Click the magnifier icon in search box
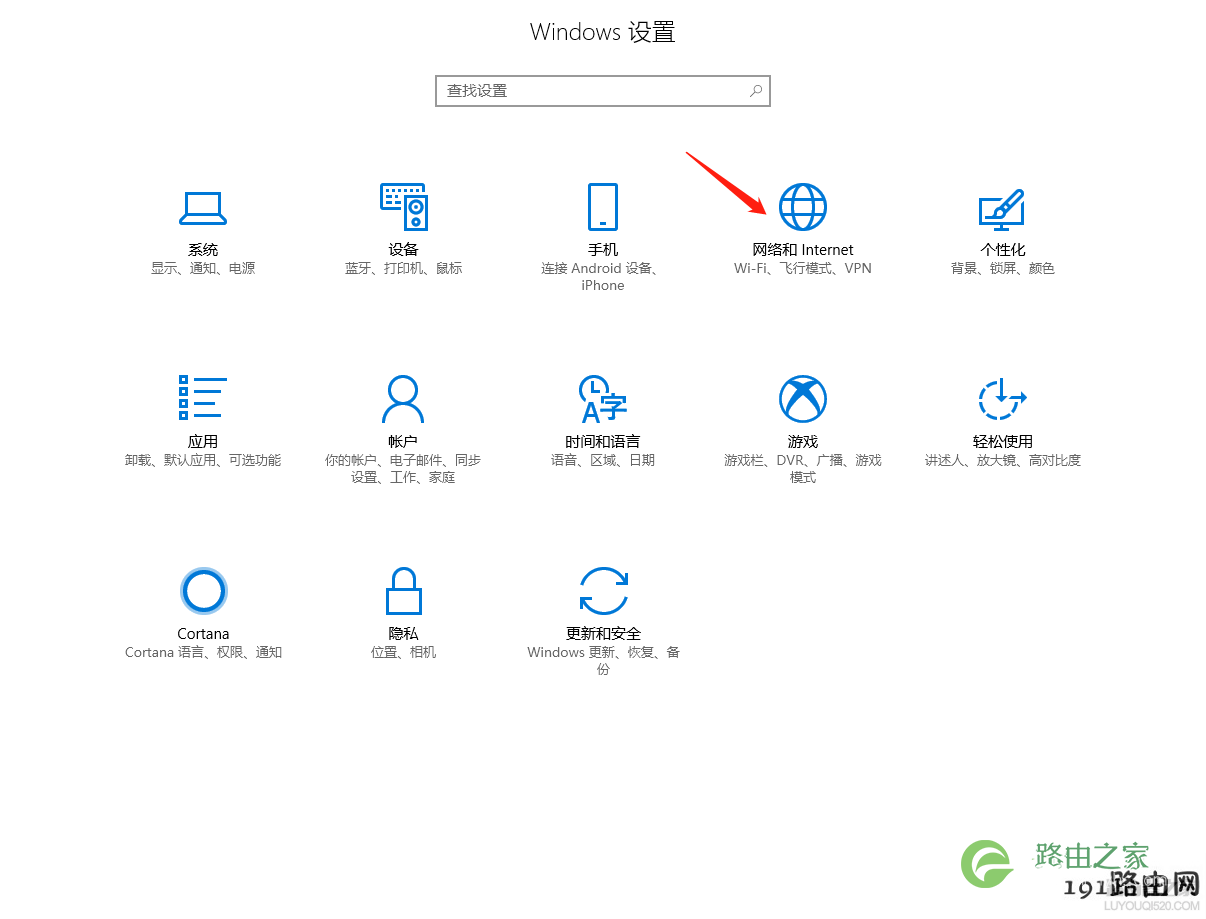1206x919 pixels. coord(756,90)
